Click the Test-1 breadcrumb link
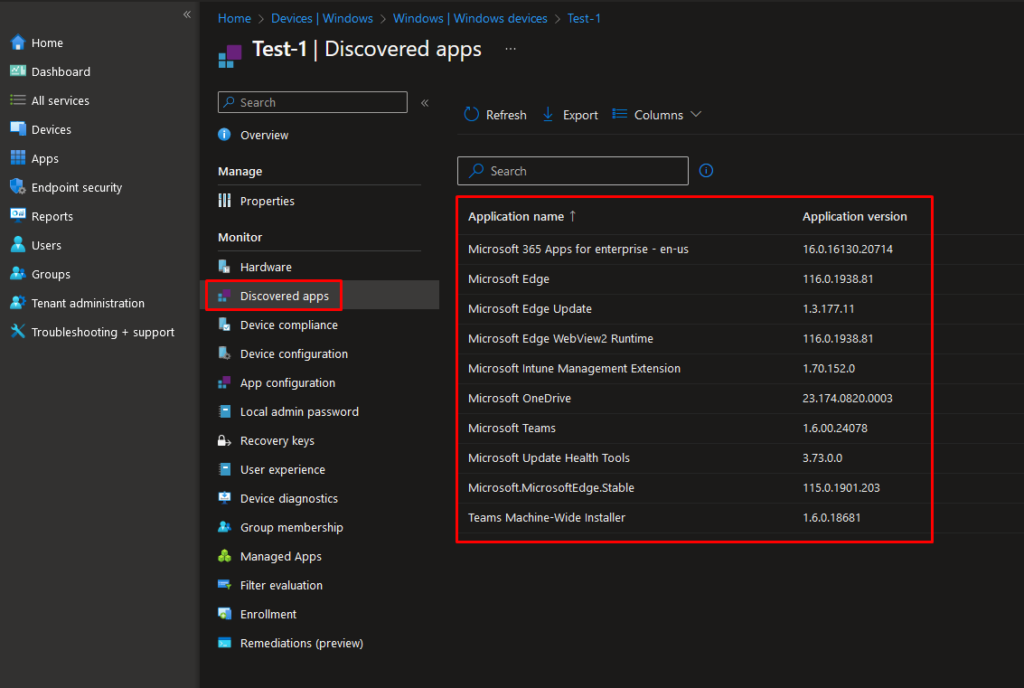 (584, 18)
